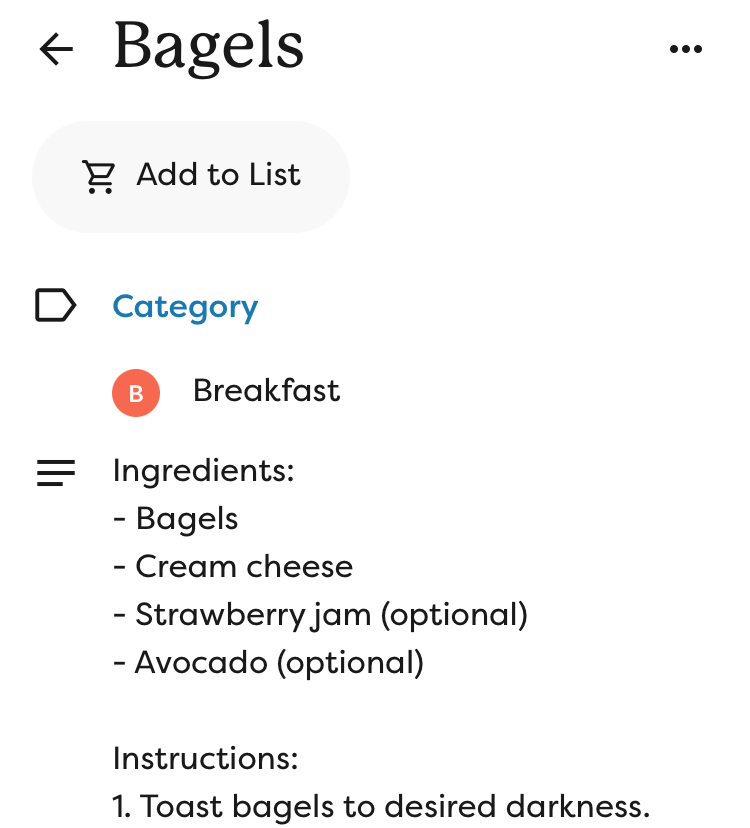750x828 pixels.
Task: Tap the orange B badge
Action: click(x=136, y=392)
